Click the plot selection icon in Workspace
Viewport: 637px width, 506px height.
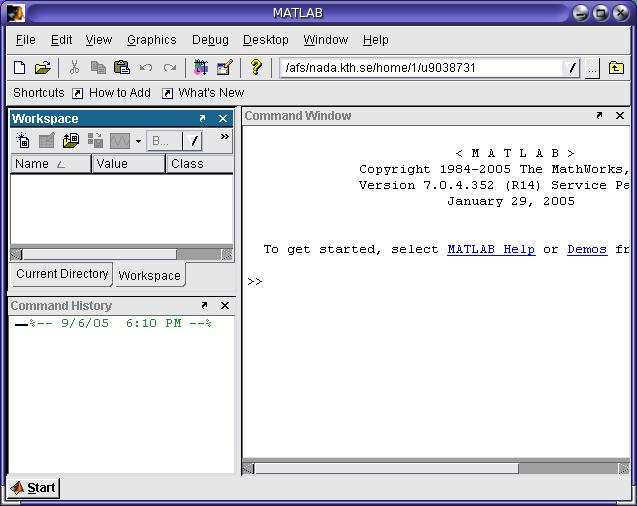coord(120,141)
